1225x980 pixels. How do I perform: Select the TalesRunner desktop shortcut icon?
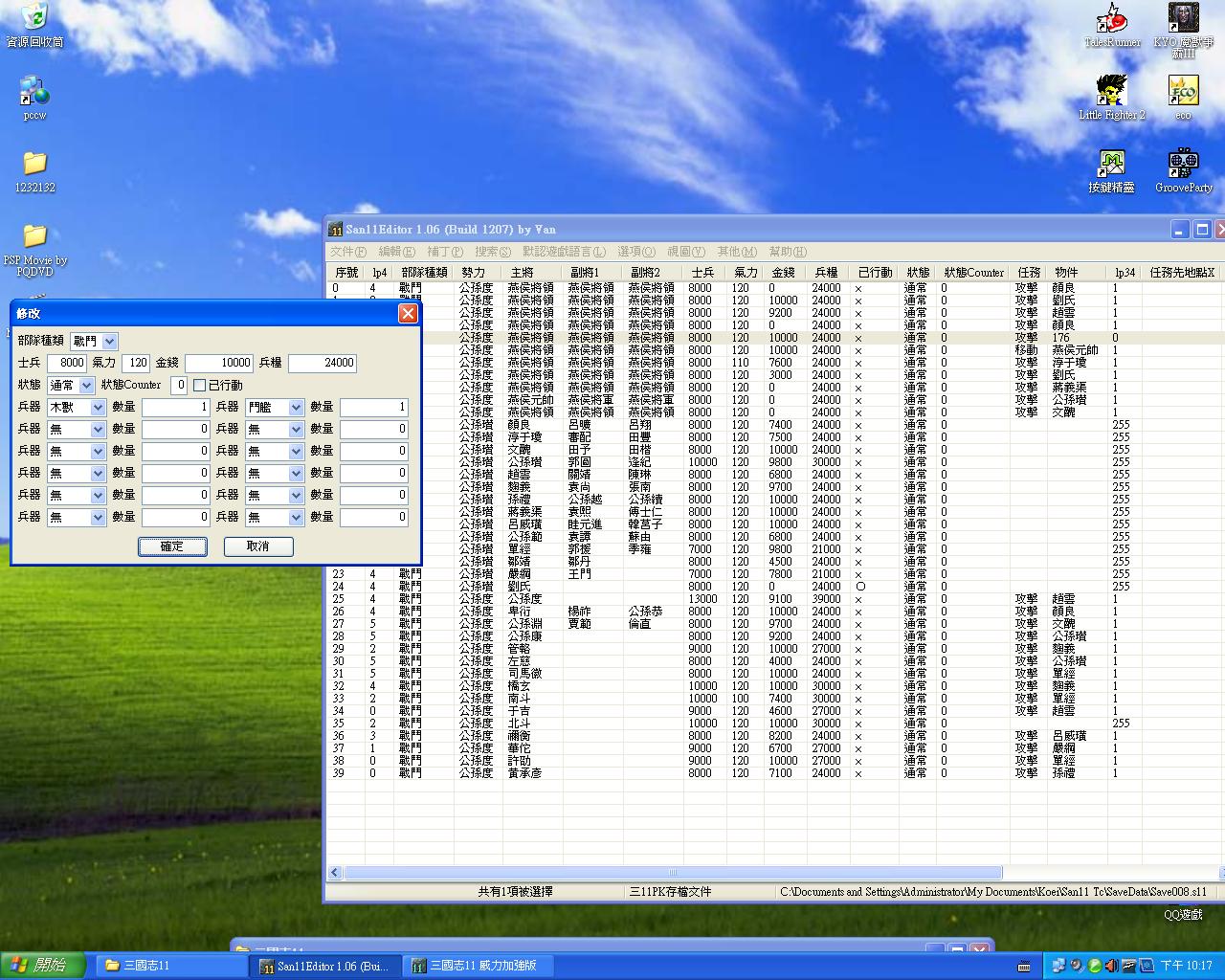click(1111, 18)
